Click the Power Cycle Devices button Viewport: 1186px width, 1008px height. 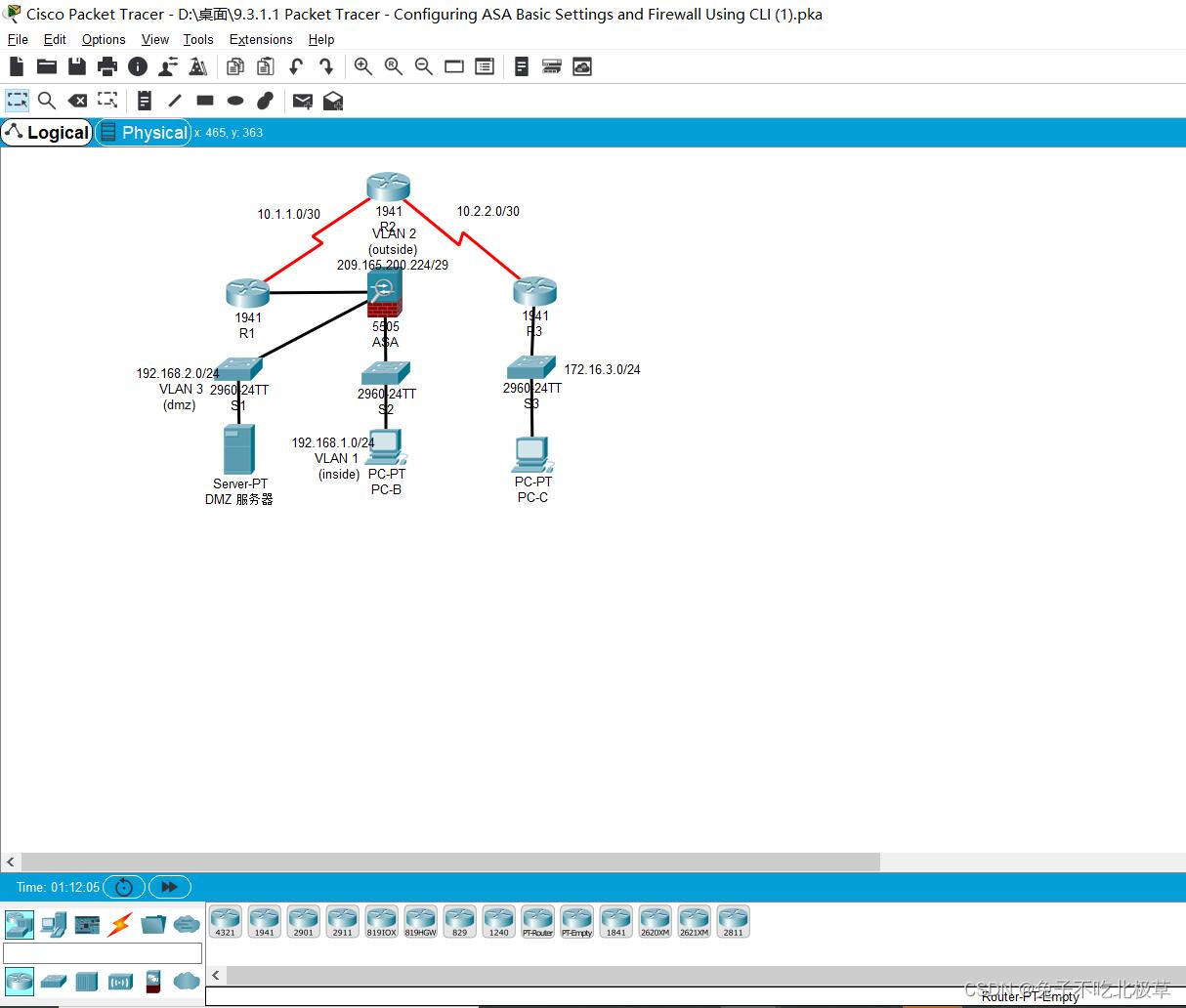click(124, 887)
